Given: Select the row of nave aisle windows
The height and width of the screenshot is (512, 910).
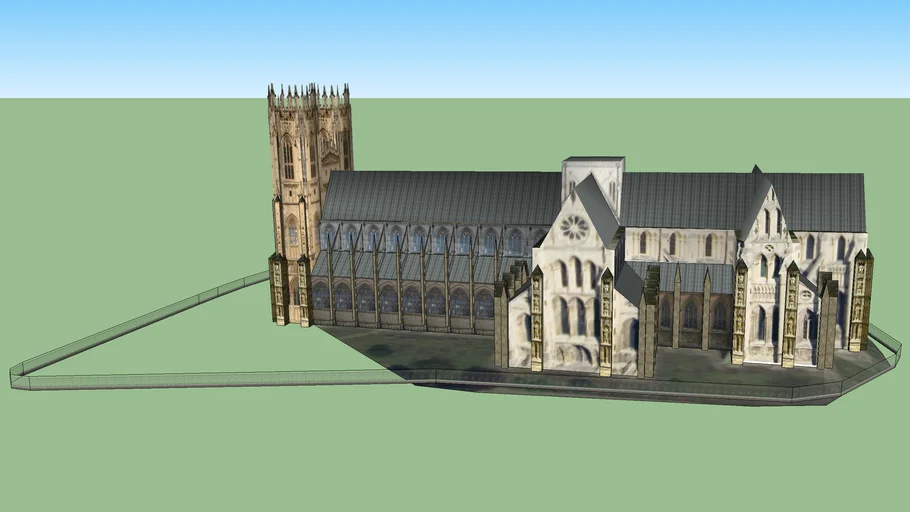Looking at the screenshot, I should pyautogui.click(x=400, y=298).
